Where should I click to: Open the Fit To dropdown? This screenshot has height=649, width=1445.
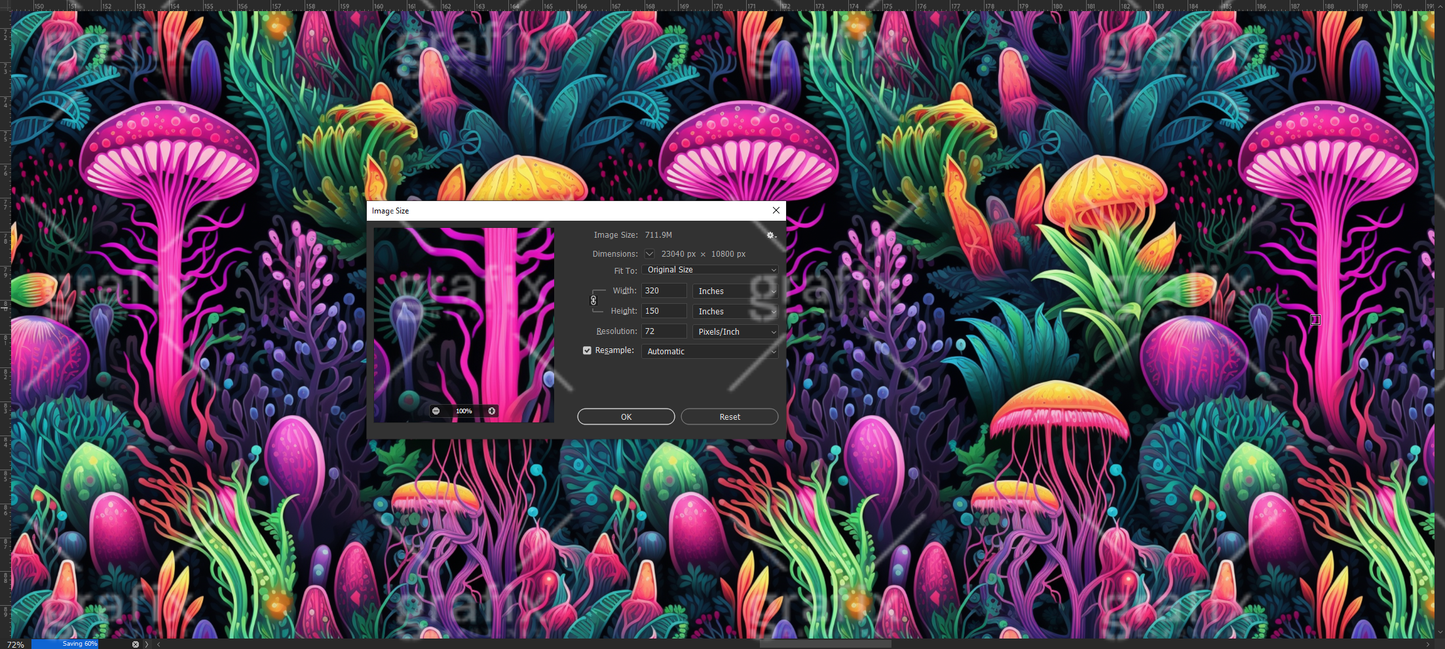coord(710,269)
